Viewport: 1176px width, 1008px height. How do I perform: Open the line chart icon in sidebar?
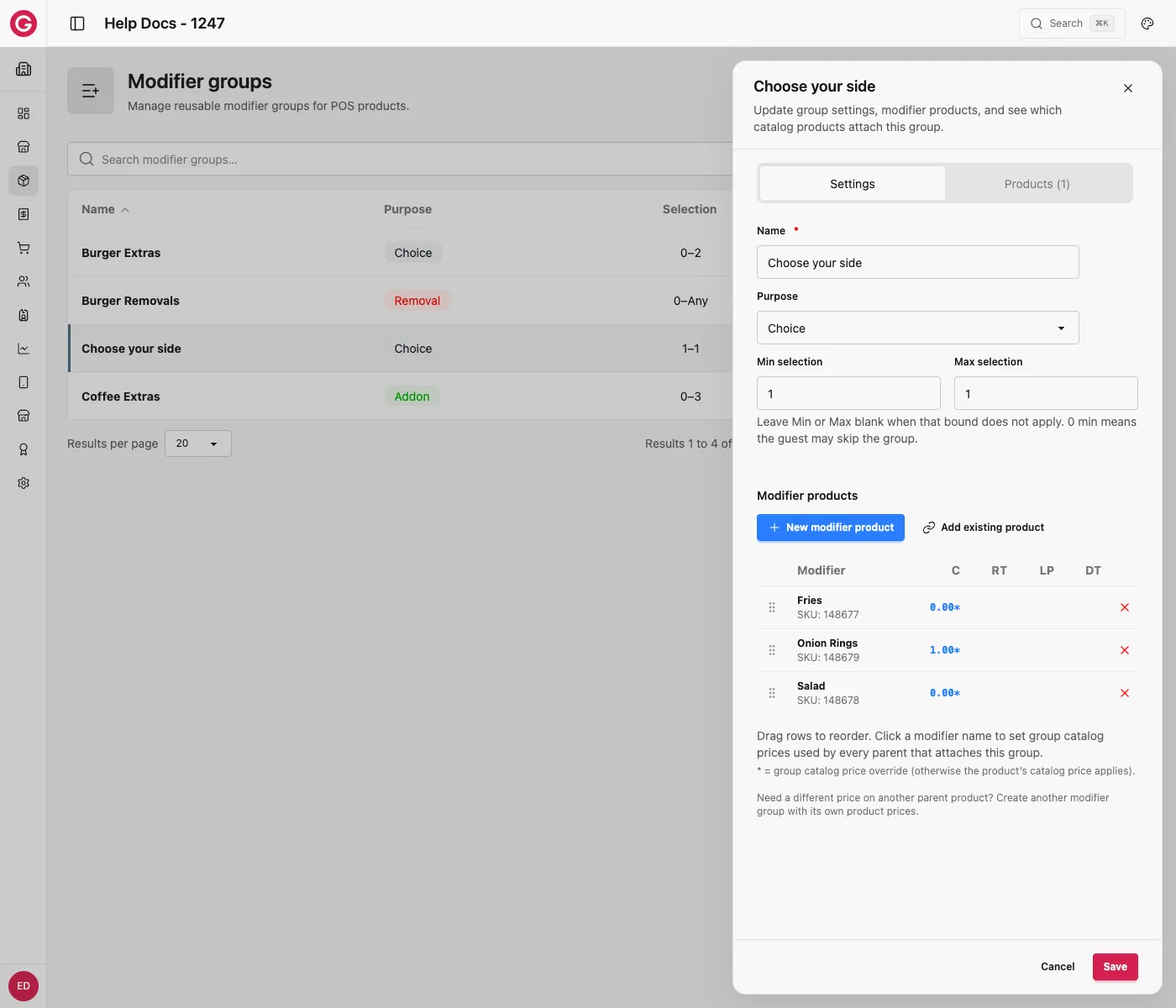(x=24, y=349)
